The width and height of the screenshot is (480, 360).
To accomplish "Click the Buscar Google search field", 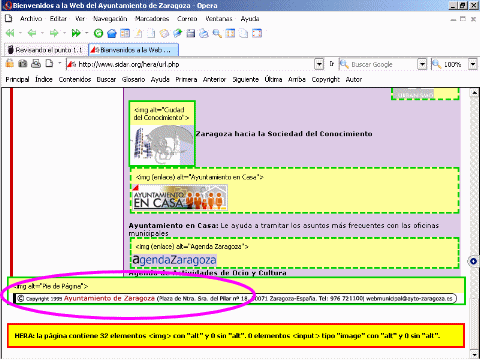I will (378, 64).
